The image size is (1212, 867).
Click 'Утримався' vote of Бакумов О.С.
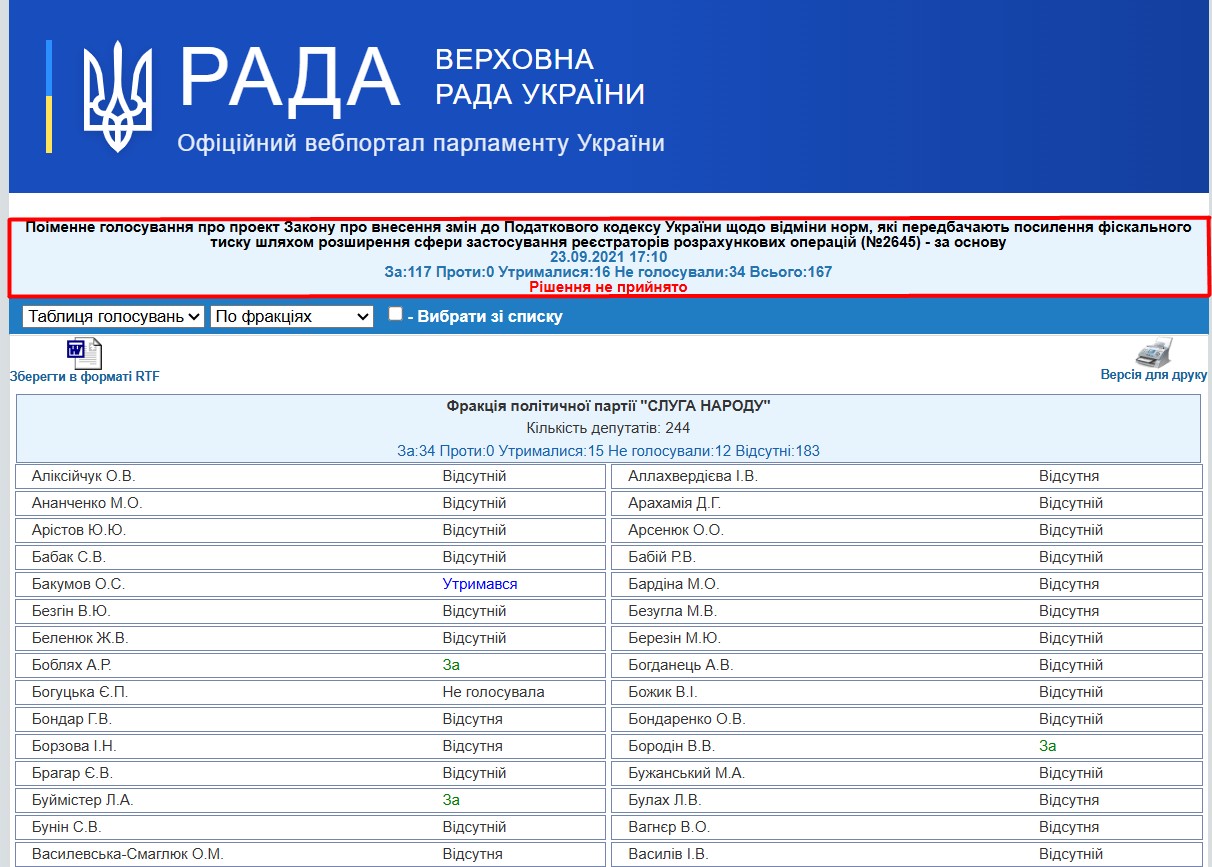[480, 584]
